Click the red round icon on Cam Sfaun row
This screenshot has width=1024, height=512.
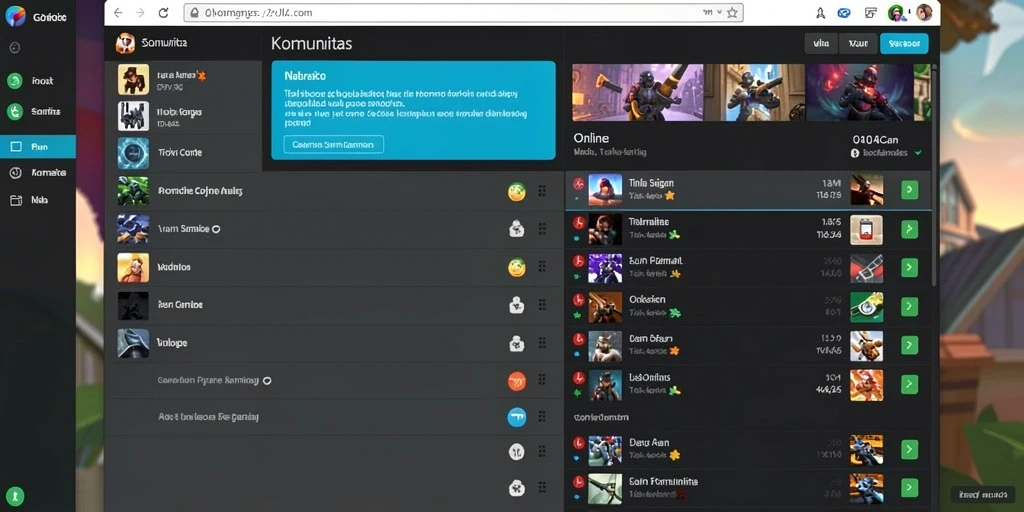(x=578, y=339)
